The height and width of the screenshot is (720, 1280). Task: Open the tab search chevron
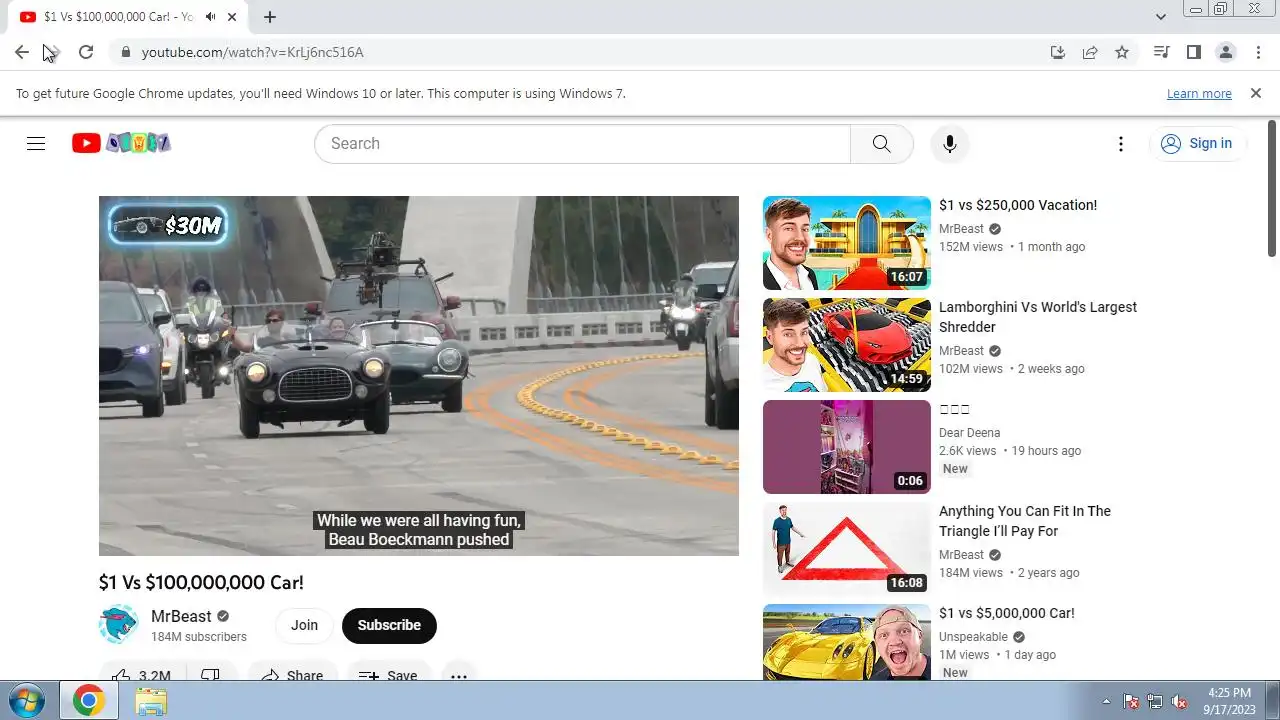[x=1160, y=17]
